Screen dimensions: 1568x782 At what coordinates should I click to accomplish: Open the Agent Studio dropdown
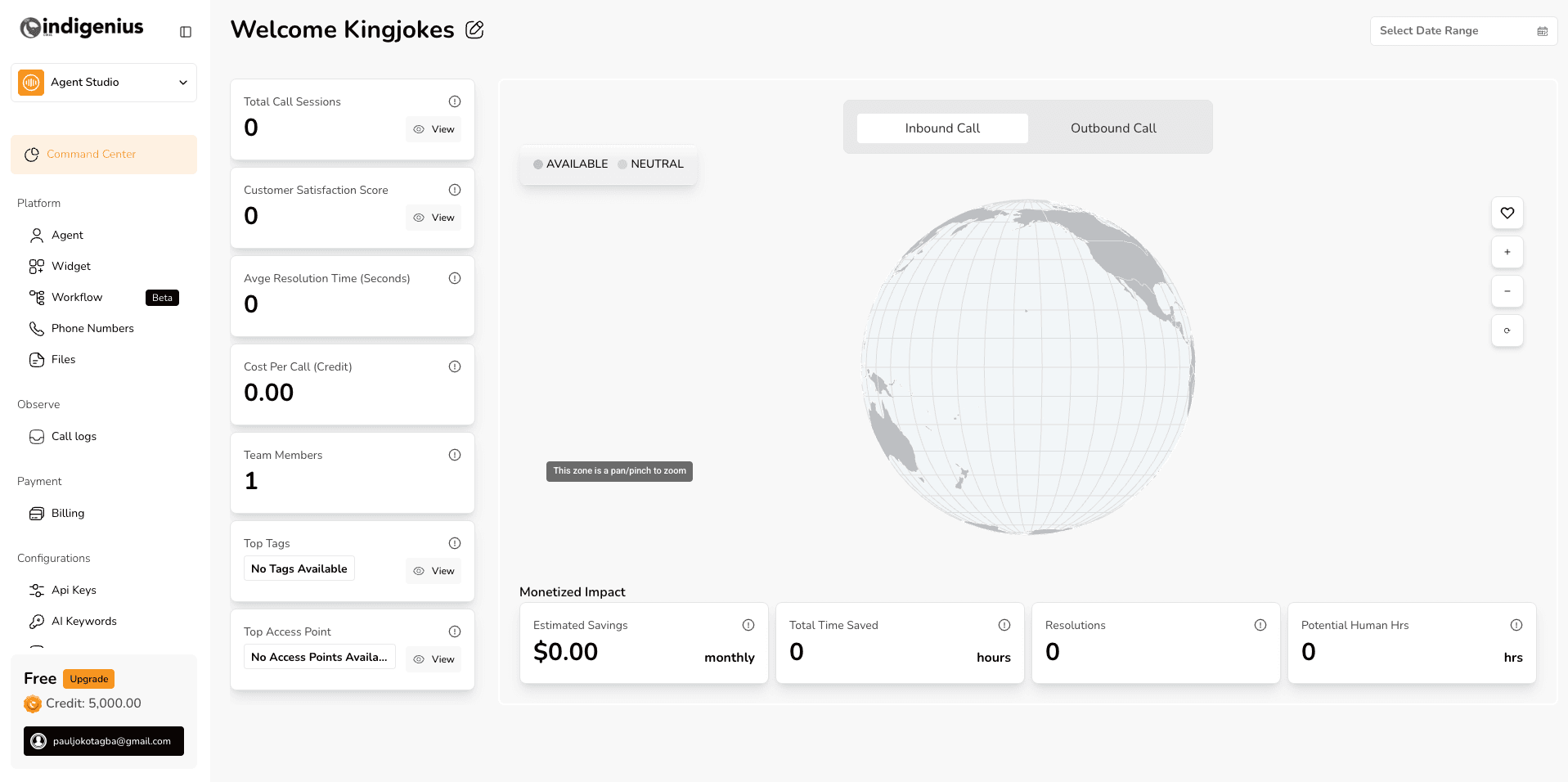point(104,83)
